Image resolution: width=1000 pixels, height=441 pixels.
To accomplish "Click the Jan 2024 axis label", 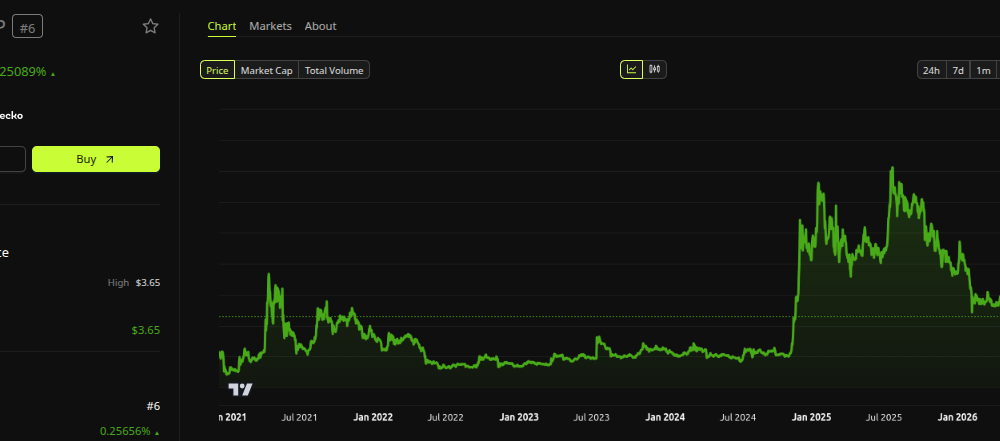I will click(665, 417).
